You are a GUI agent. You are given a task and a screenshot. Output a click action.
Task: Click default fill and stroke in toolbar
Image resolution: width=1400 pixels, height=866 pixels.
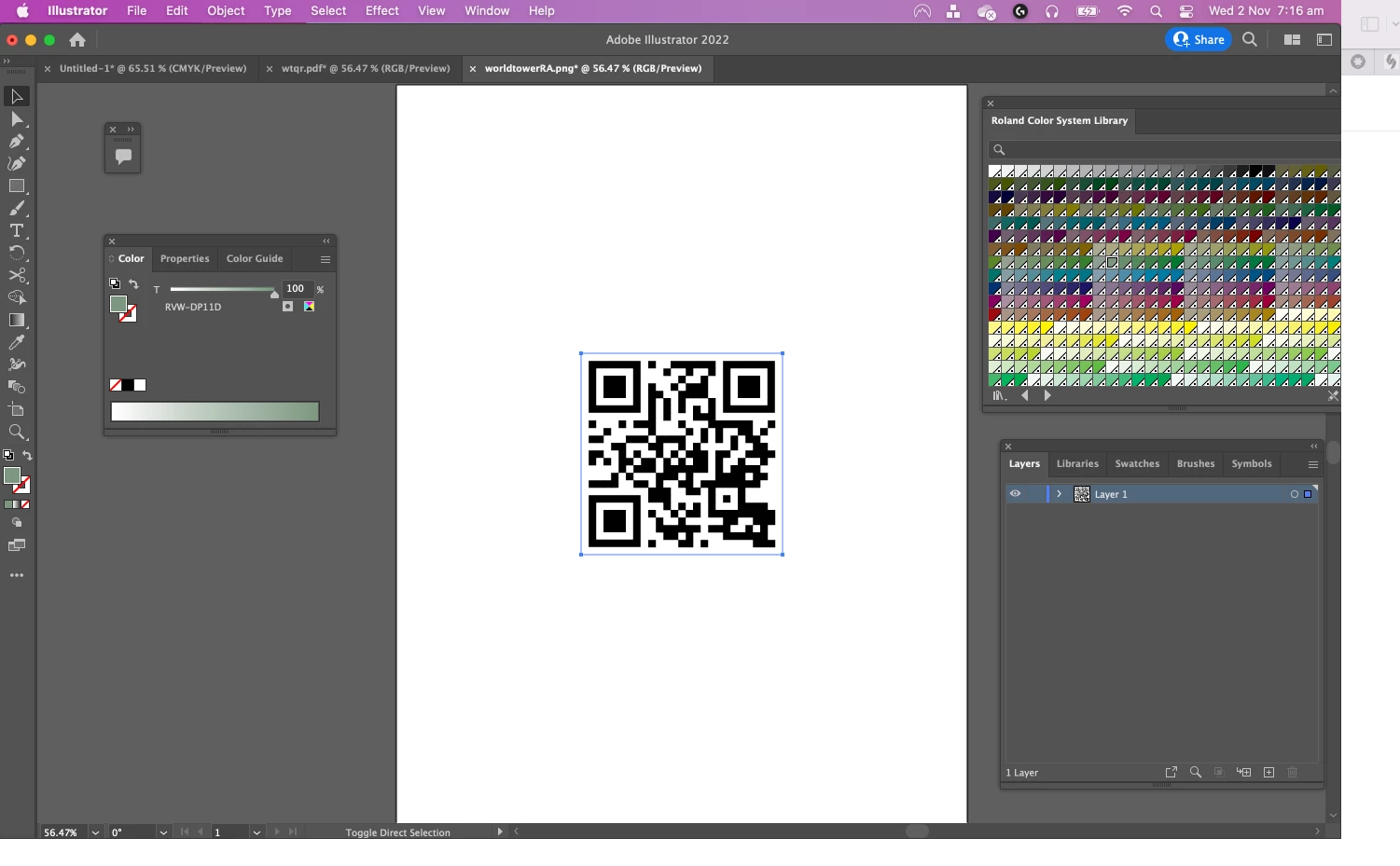click(8, 456)
